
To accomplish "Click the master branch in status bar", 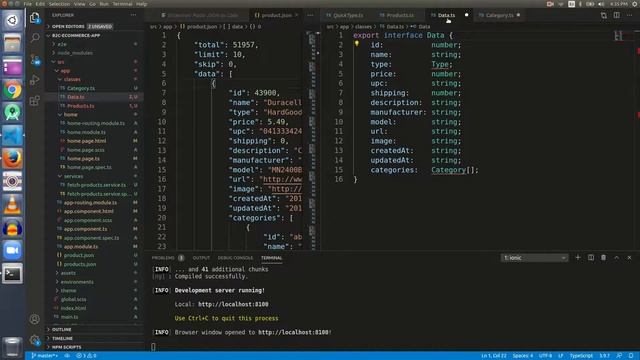I will point(44,356).
